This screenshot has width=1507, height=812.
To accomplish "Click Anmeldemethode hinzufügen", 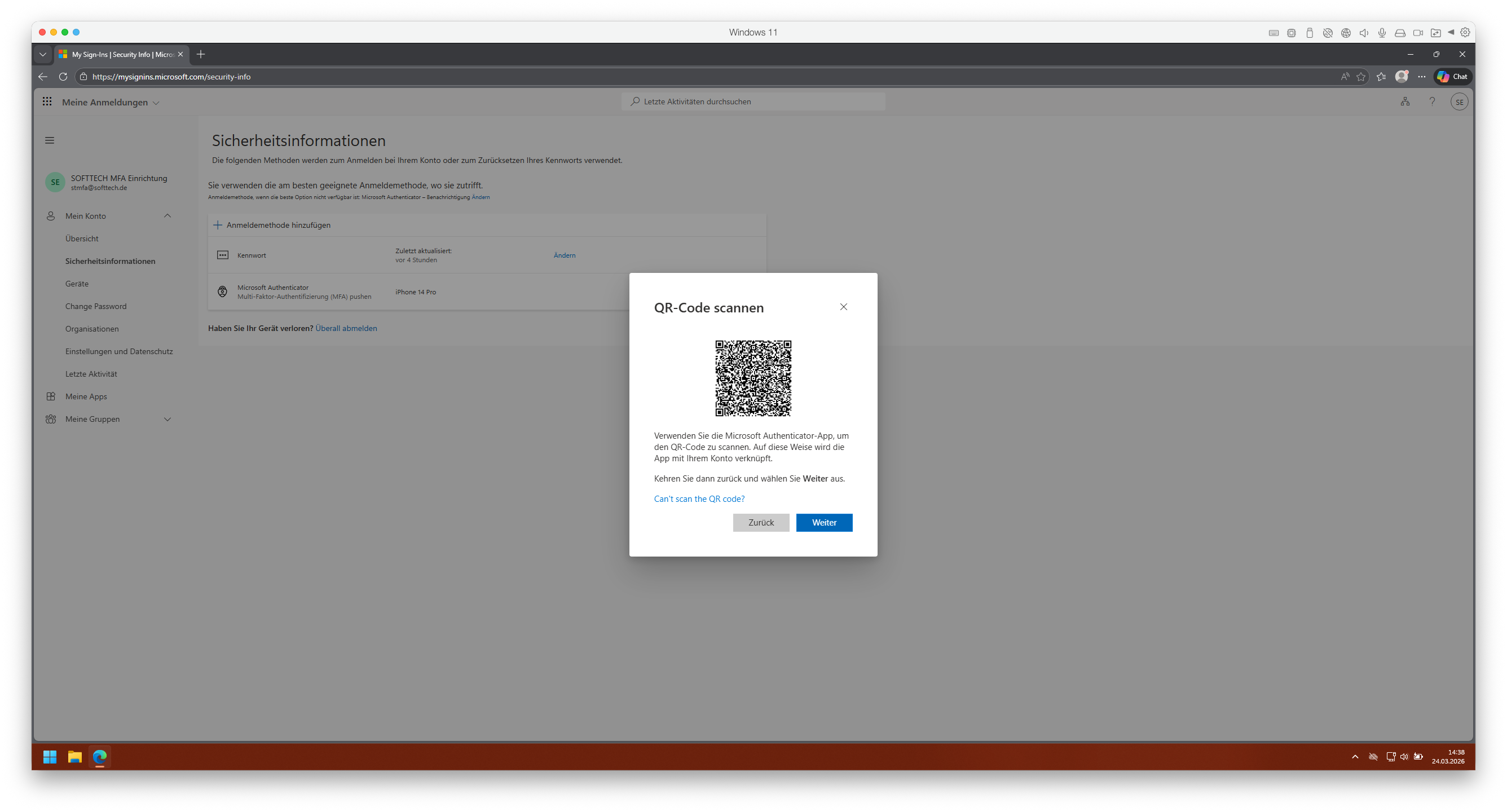I will coord(272,225).
